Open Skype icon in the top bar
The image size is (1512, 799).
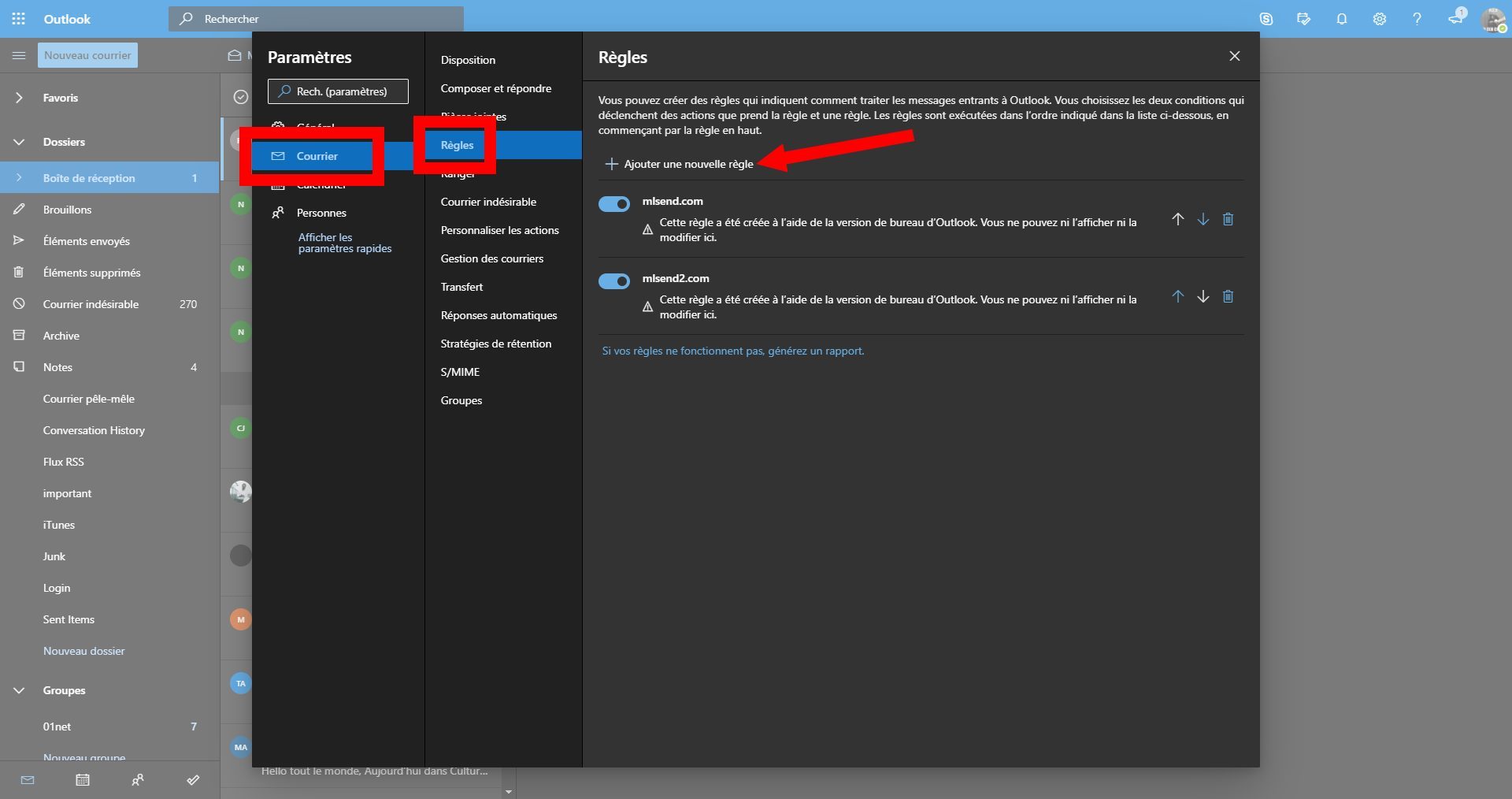click(x=1266, y=19)
